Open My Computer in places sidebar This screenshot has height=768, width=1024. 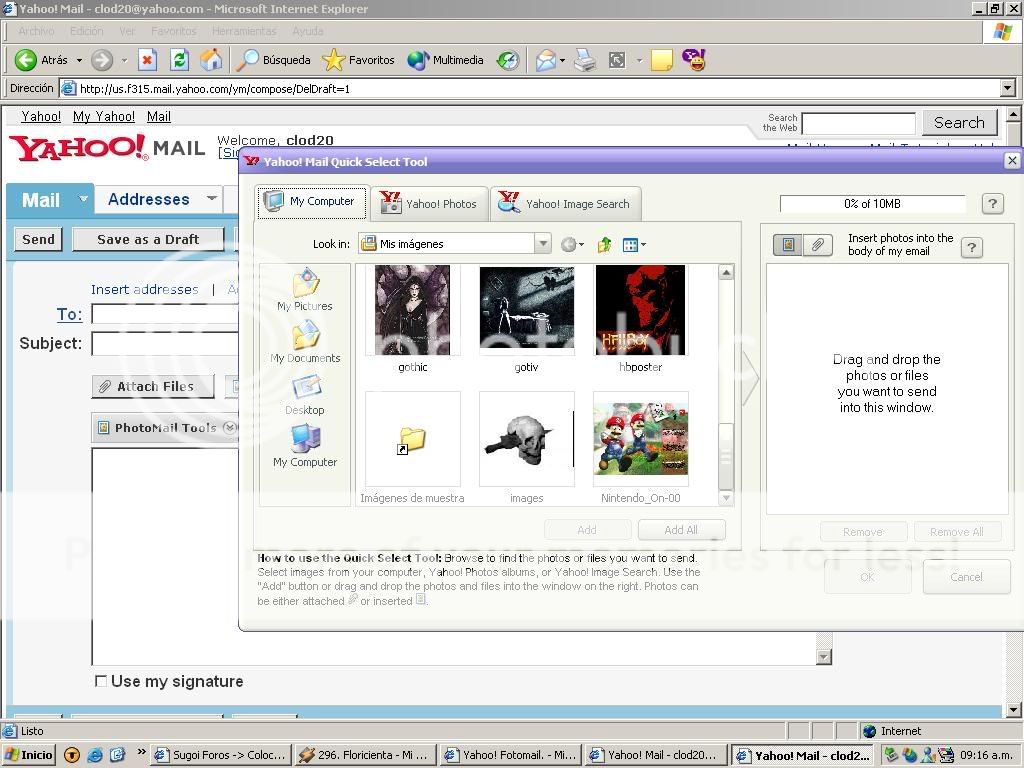[x=305, y=446]
